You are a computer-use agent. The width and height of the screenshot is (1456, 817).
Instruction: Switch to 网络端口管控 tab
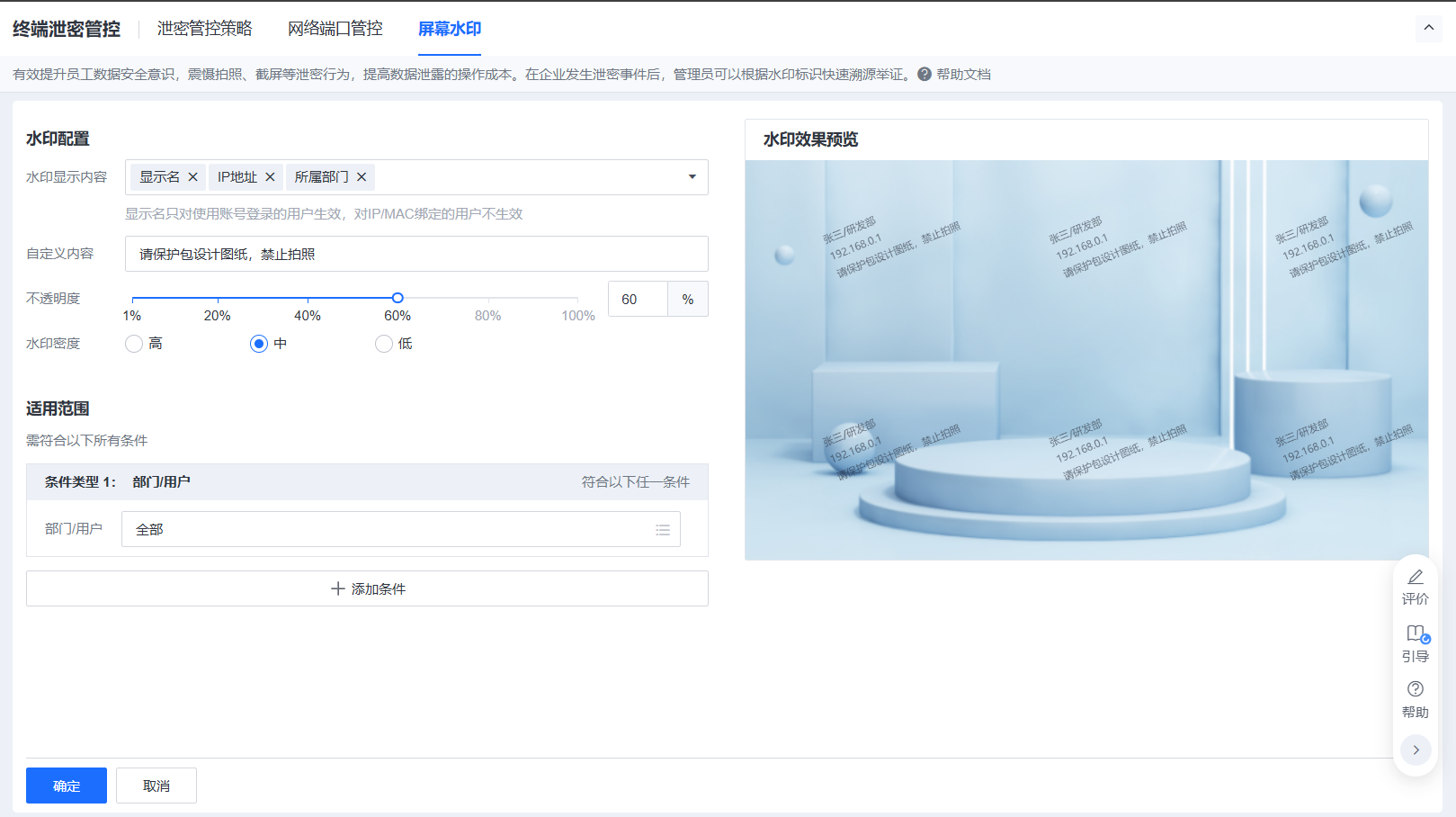tap(335, 29)
